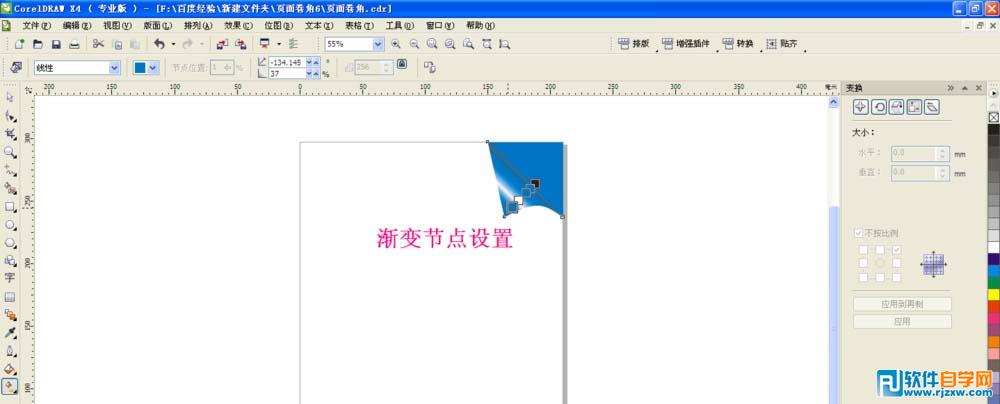Open the 转换 toolbar dropdown
This screenshot has height=404, width=1000.
(x=760, y=49)
